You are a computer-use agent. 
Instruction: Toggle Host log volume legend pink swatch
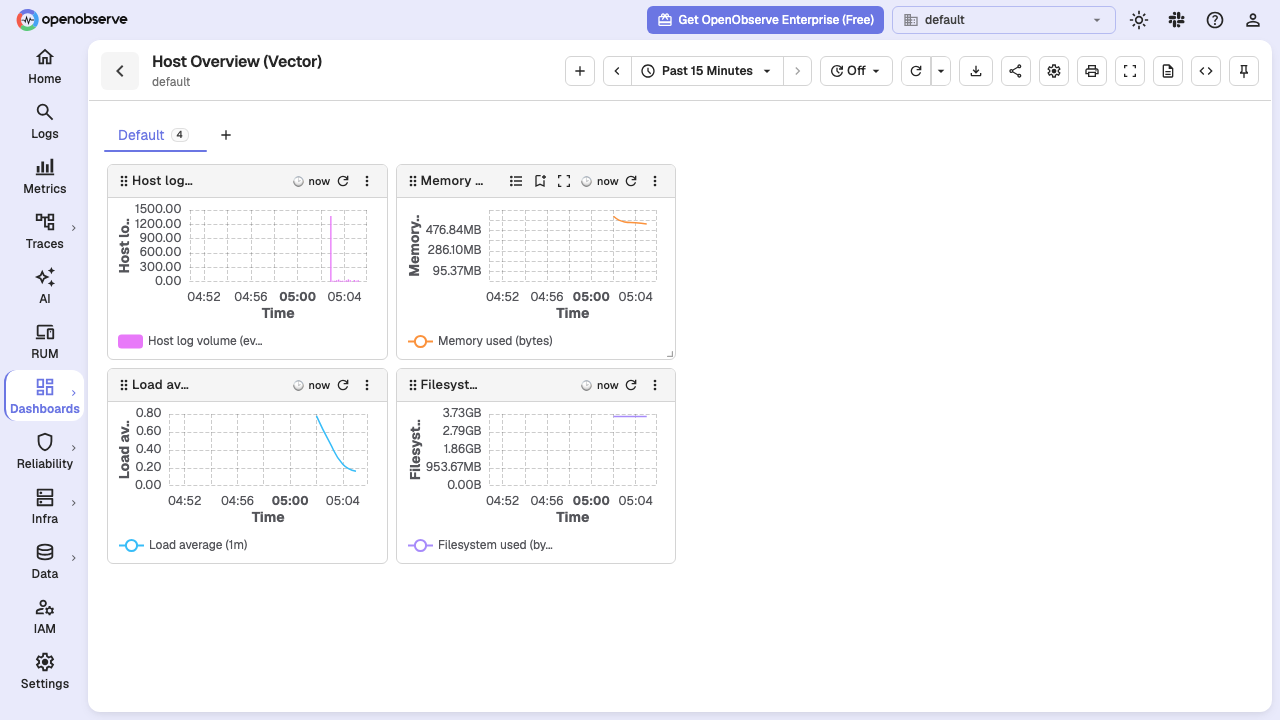[130, 341]
